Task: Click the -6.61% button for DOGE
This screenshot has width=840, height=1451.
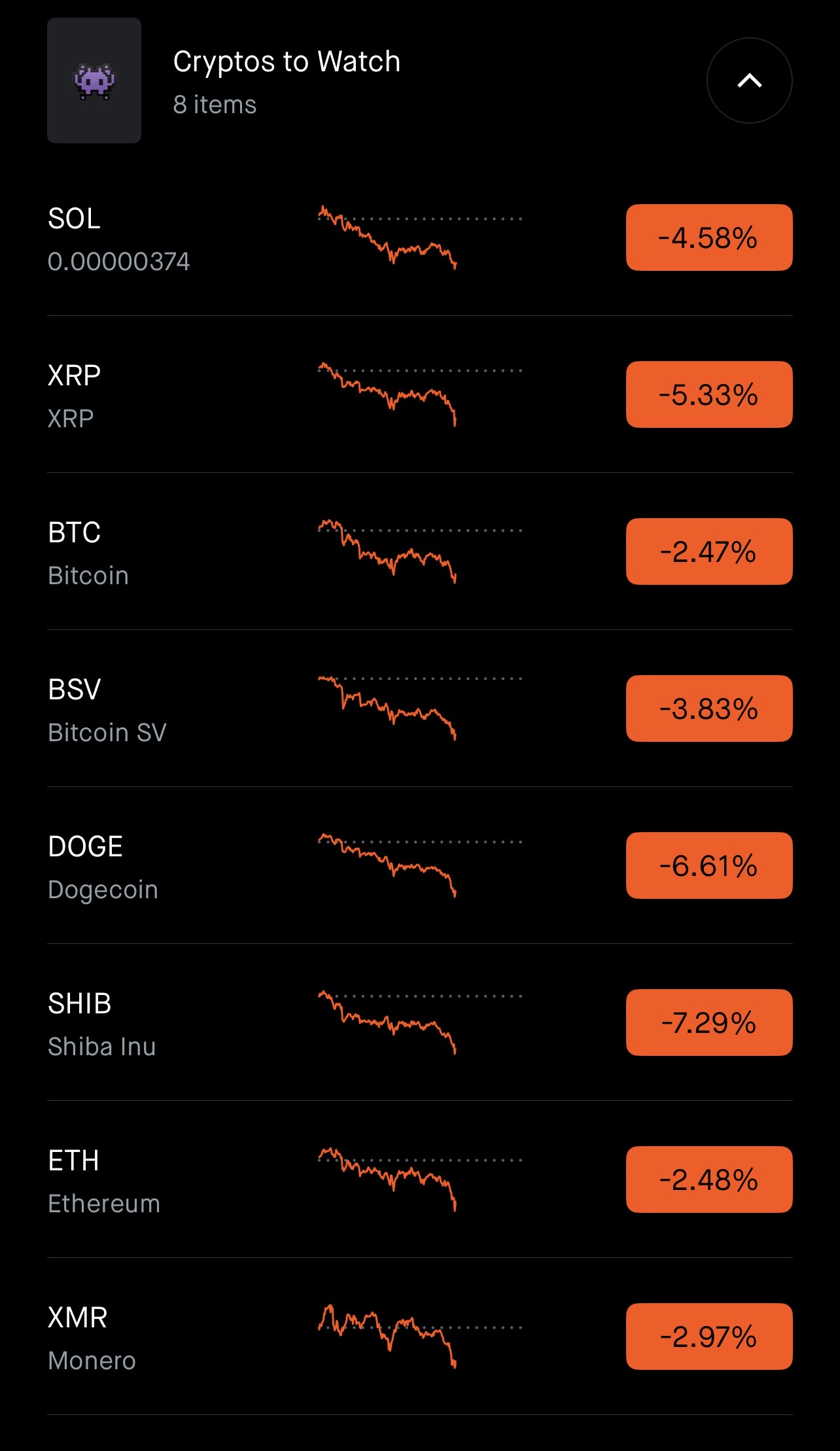Action: (x=709, y=865)
